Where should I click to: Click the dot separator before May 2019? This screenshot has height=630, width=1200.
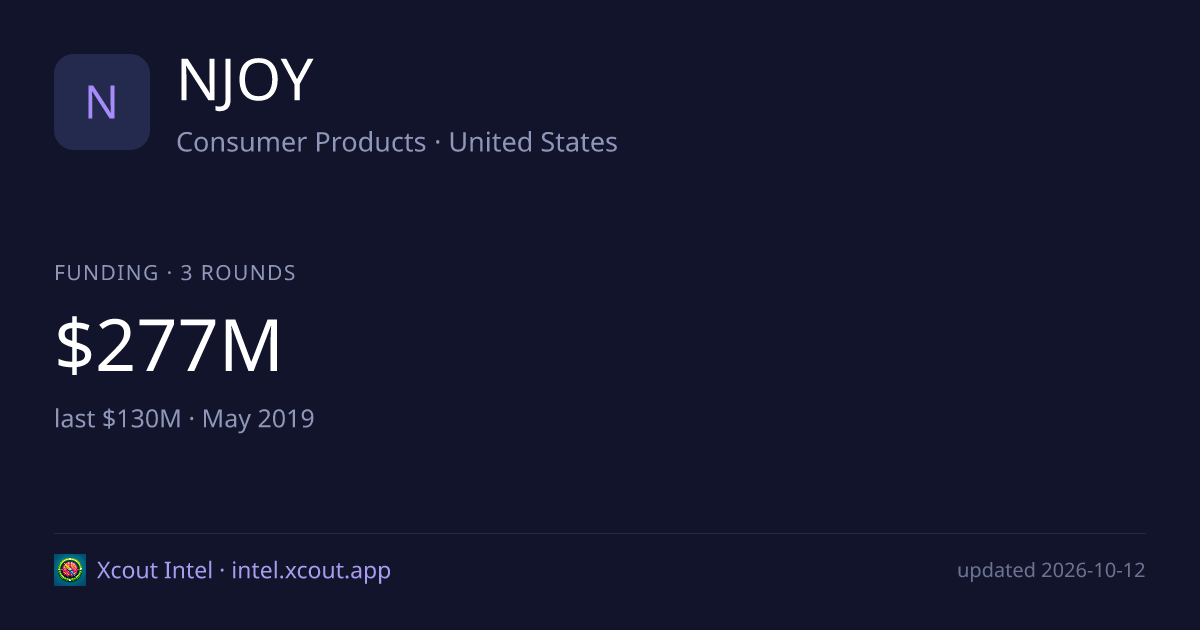(x=192, y=419)
